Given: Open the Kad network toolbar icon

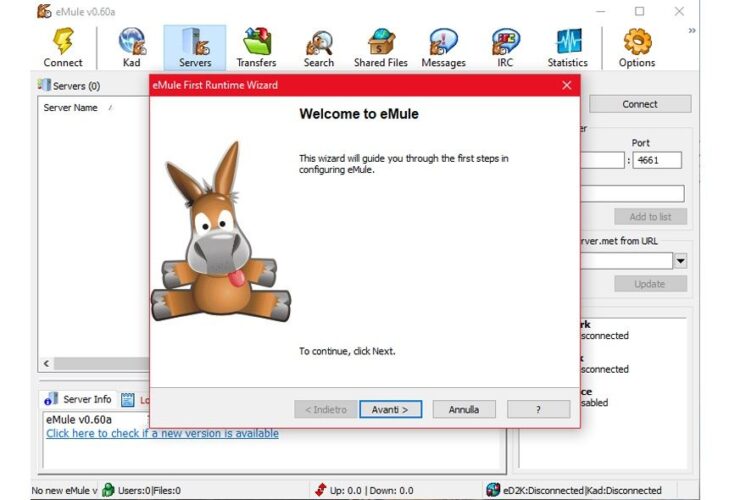Looking at the screenshot, I should [132, 41].
